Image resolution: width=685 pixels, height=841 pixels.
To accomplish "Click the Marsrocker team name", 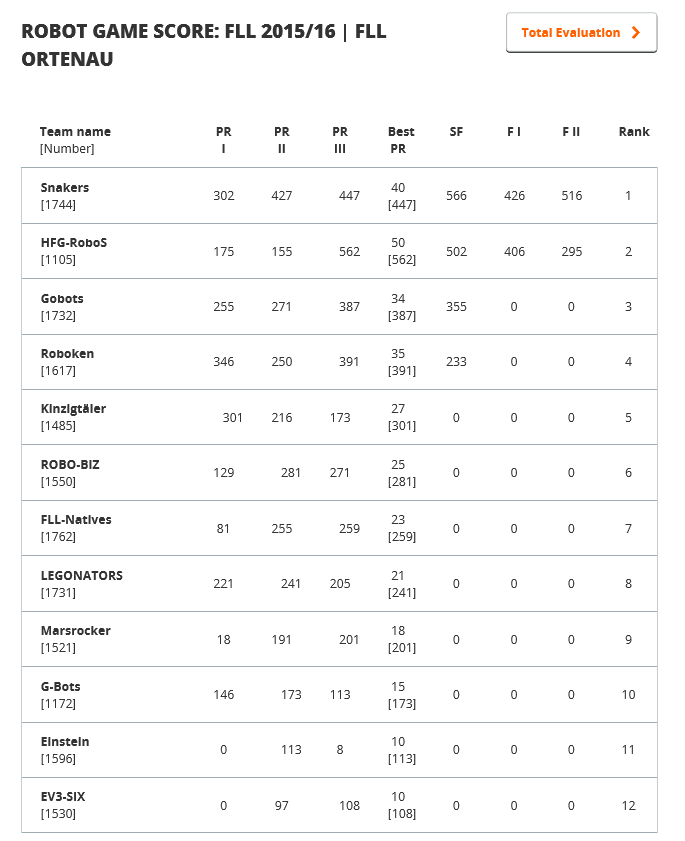I will [75, 631].
